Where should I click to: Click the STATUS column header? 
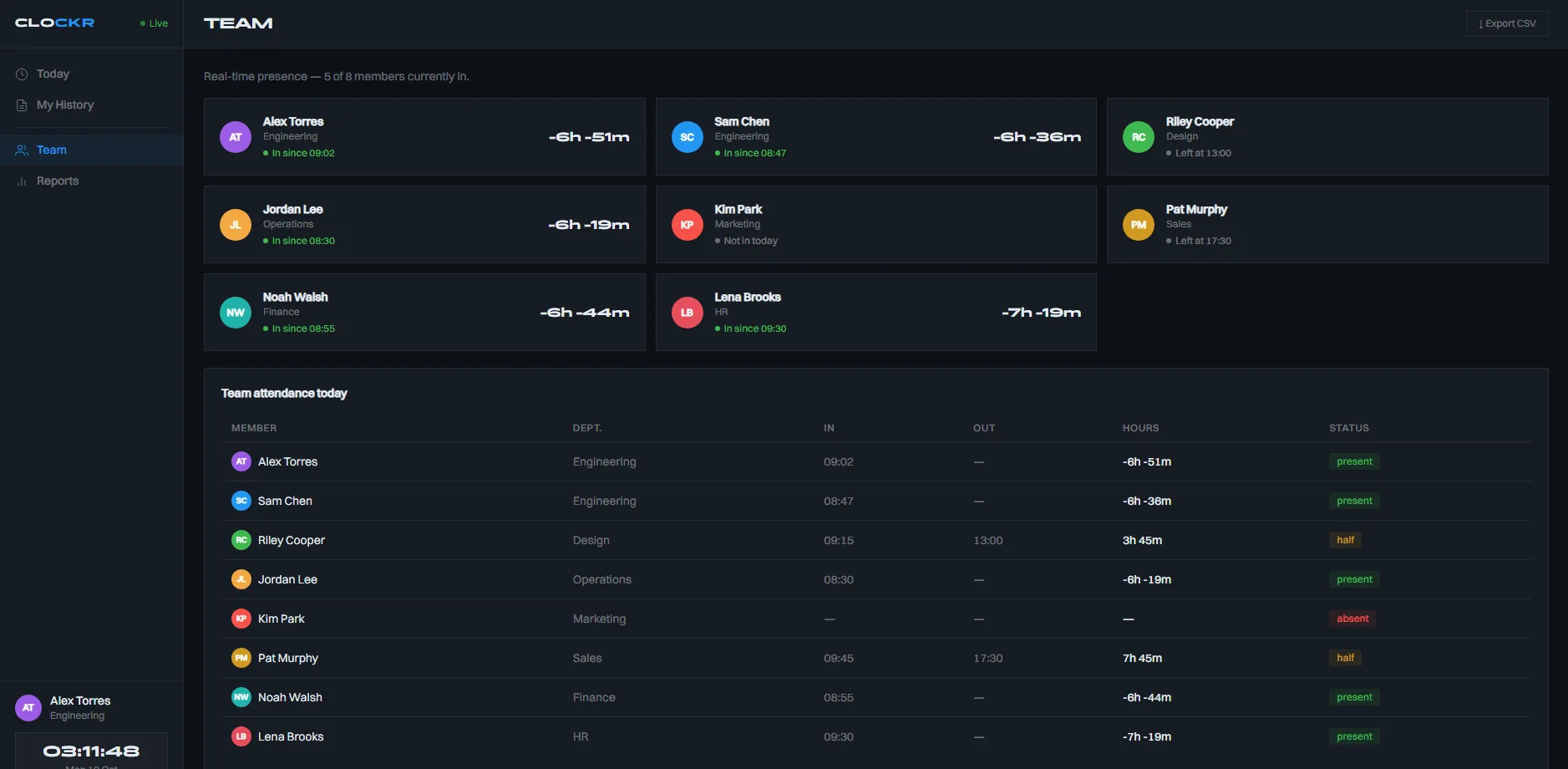1349,428
